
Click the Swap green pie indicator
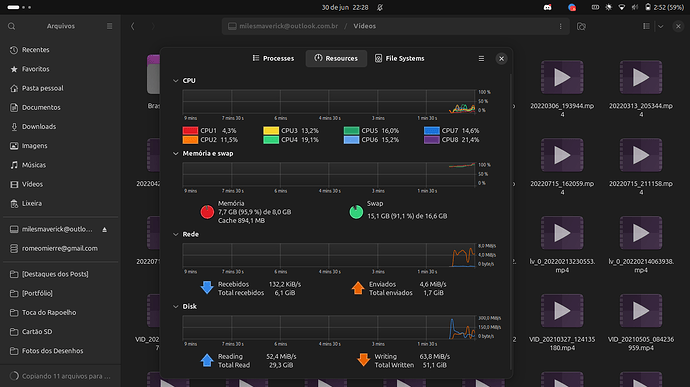[356, 212]
